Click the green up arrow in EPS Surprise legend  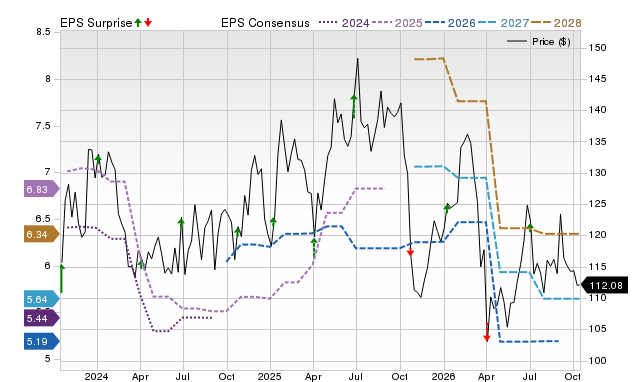138,22
